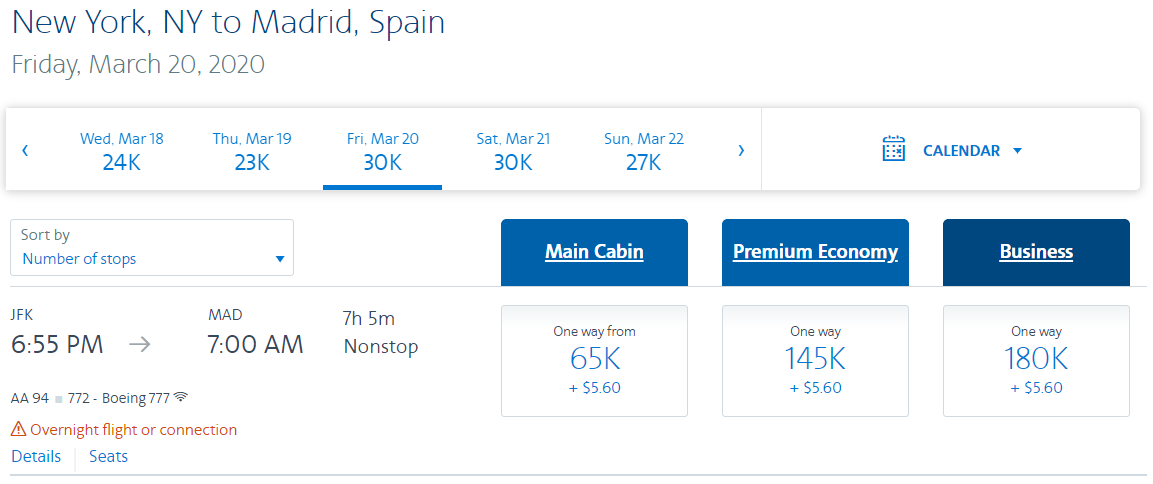Select the Thu, Mar 19 23K date tab
The width and height of the screenshot is (1153, 484).
click(252, 150)
